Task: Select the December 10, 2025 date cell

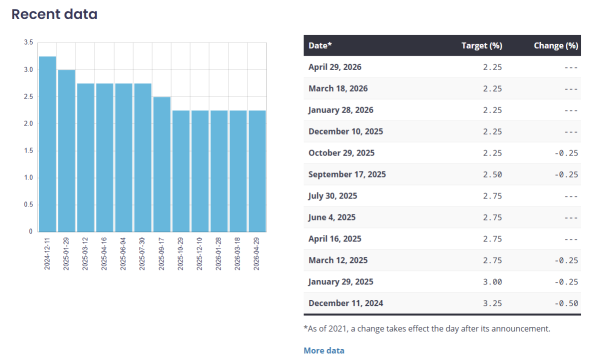Action: point(346,131)
